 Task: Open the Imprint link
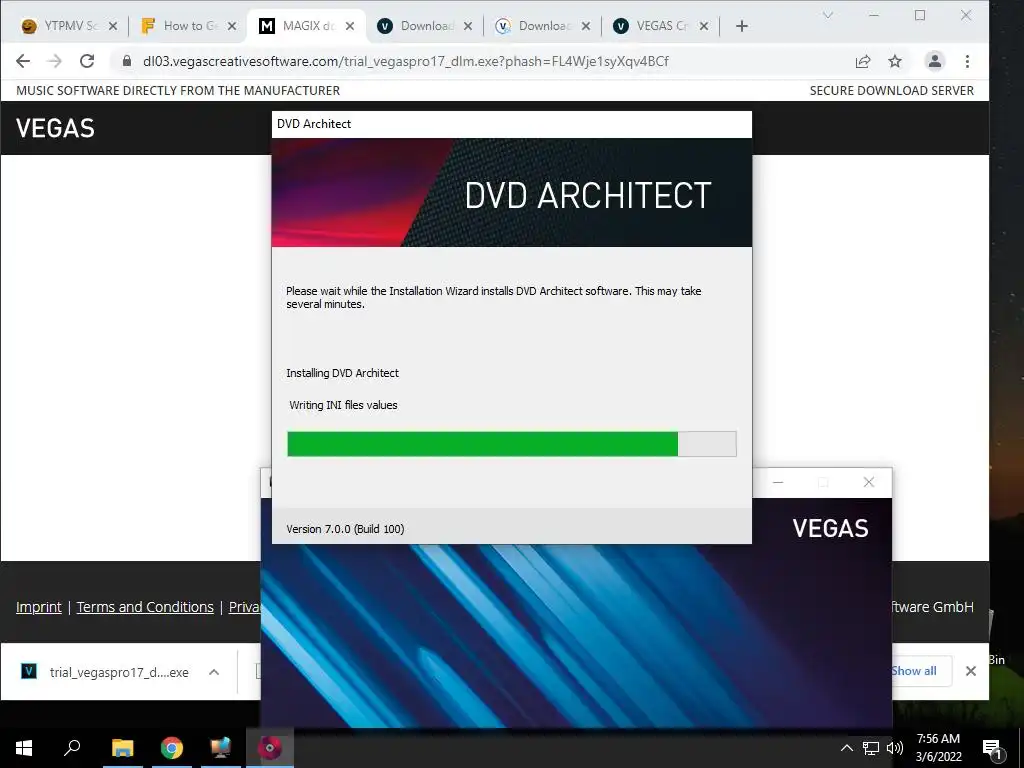[39, 607]
